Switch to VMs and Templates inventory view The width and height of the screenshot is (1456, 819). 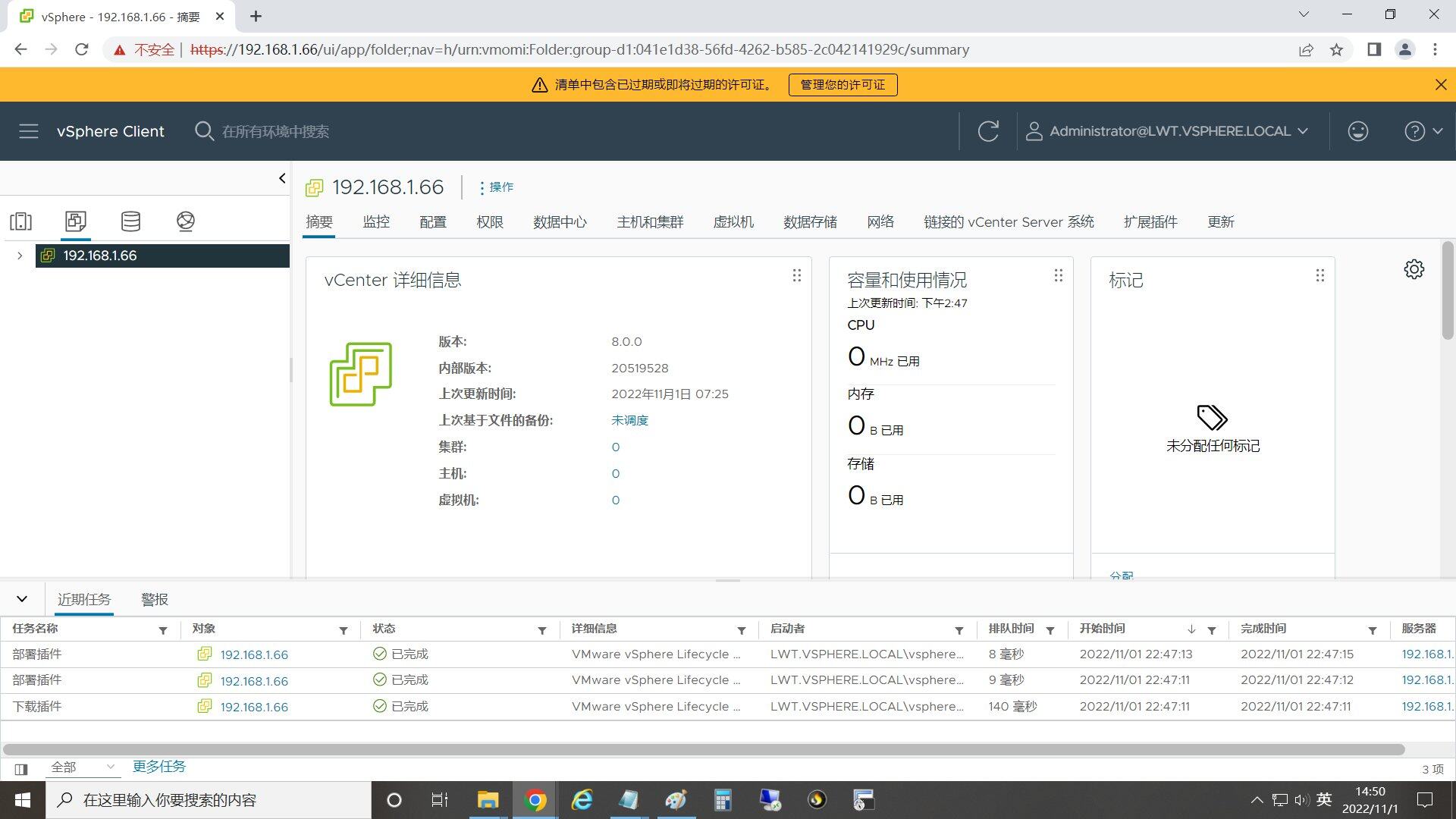click(76, 221)
